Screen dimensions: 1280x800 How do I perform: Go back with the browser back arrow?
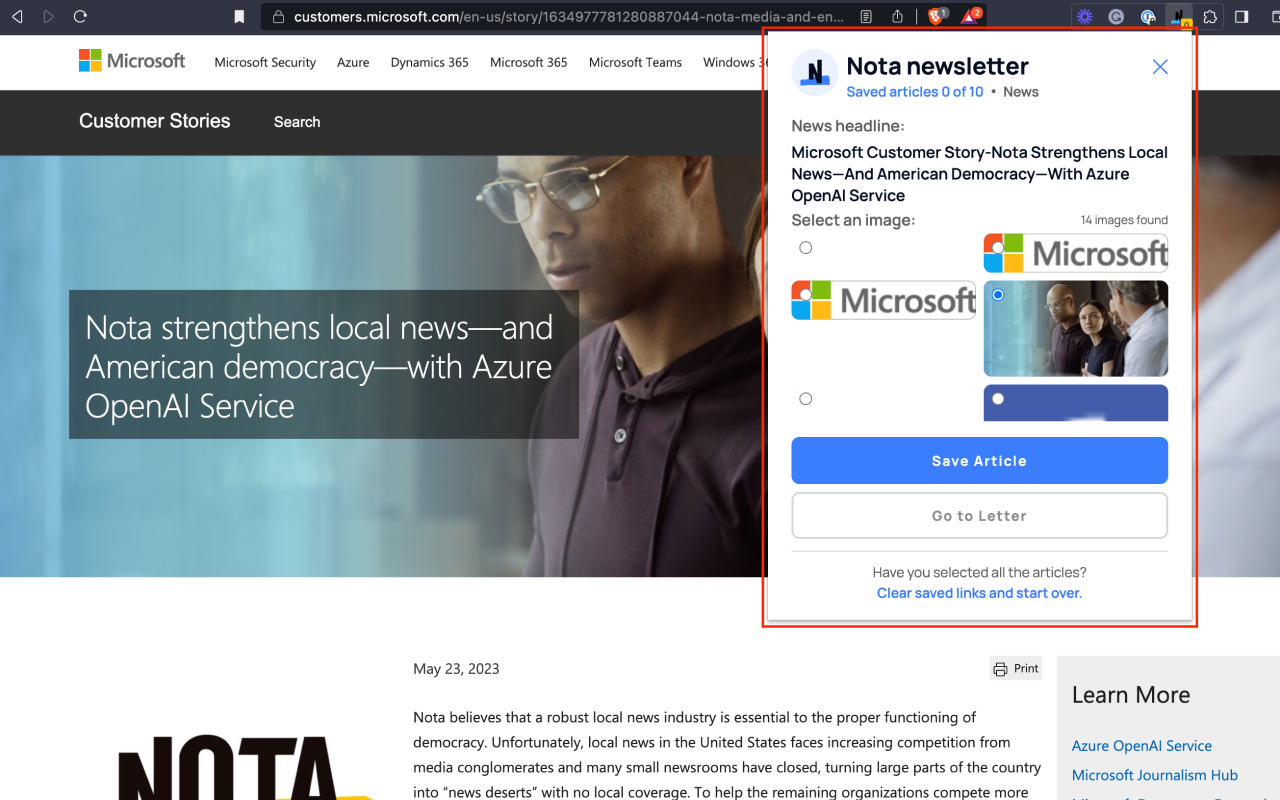(x=17, y=17)
